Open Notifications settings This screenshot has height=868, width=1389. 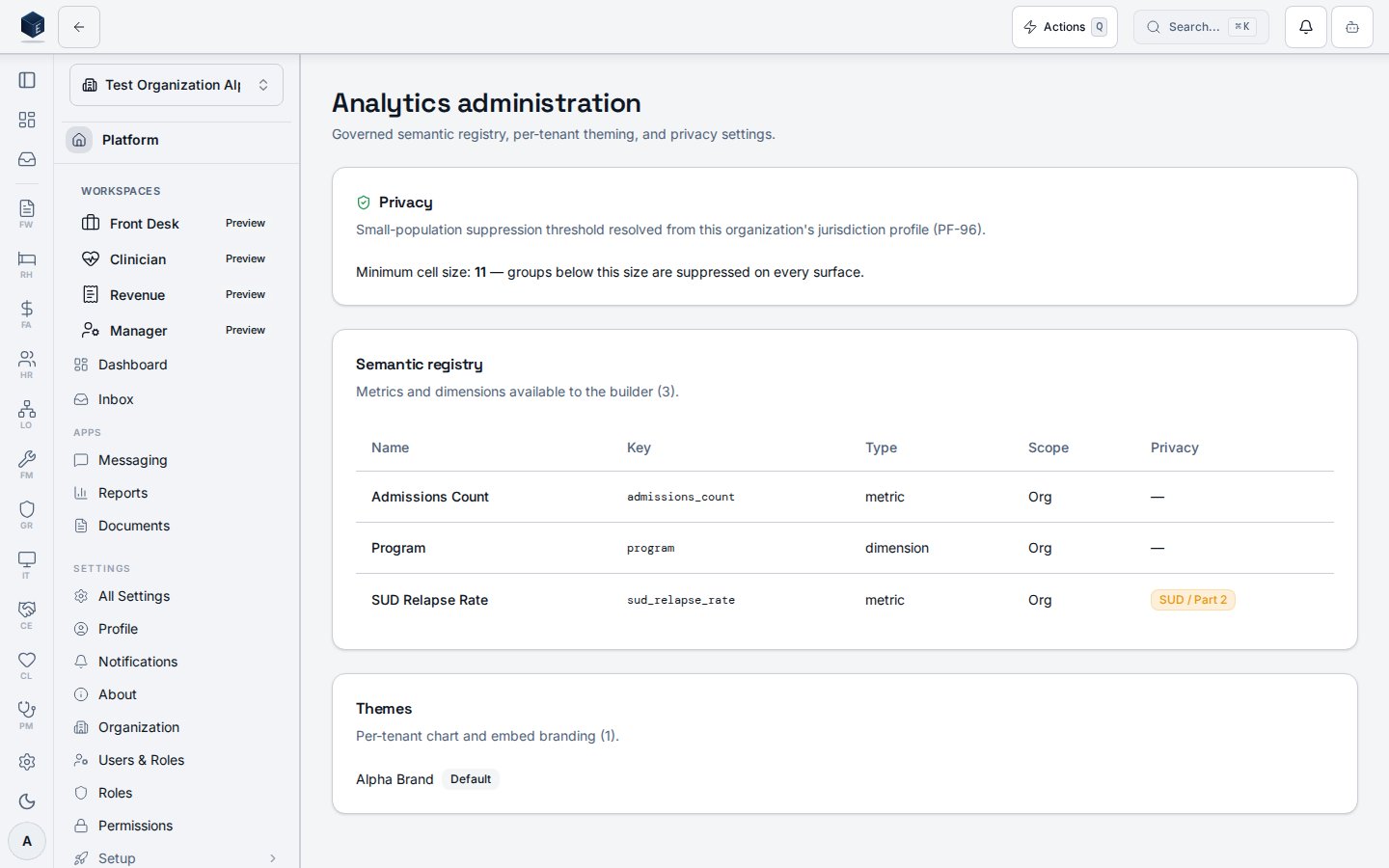pos(177,662)
